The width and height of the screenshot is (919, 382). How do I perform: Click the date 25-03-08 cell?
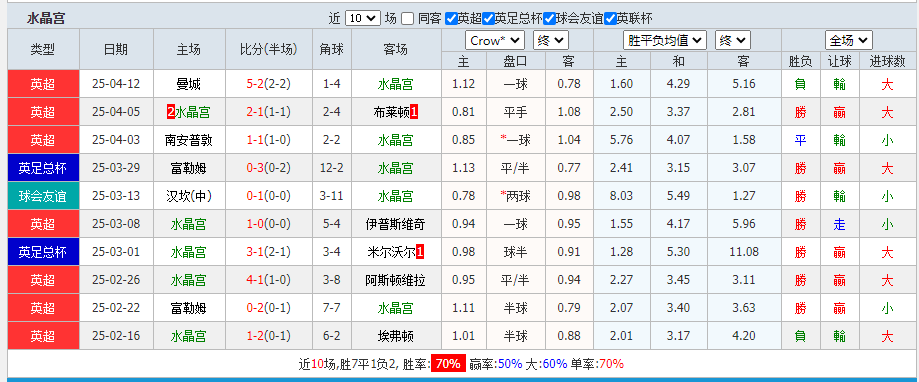pyautogui.click(x=116, y=224)
